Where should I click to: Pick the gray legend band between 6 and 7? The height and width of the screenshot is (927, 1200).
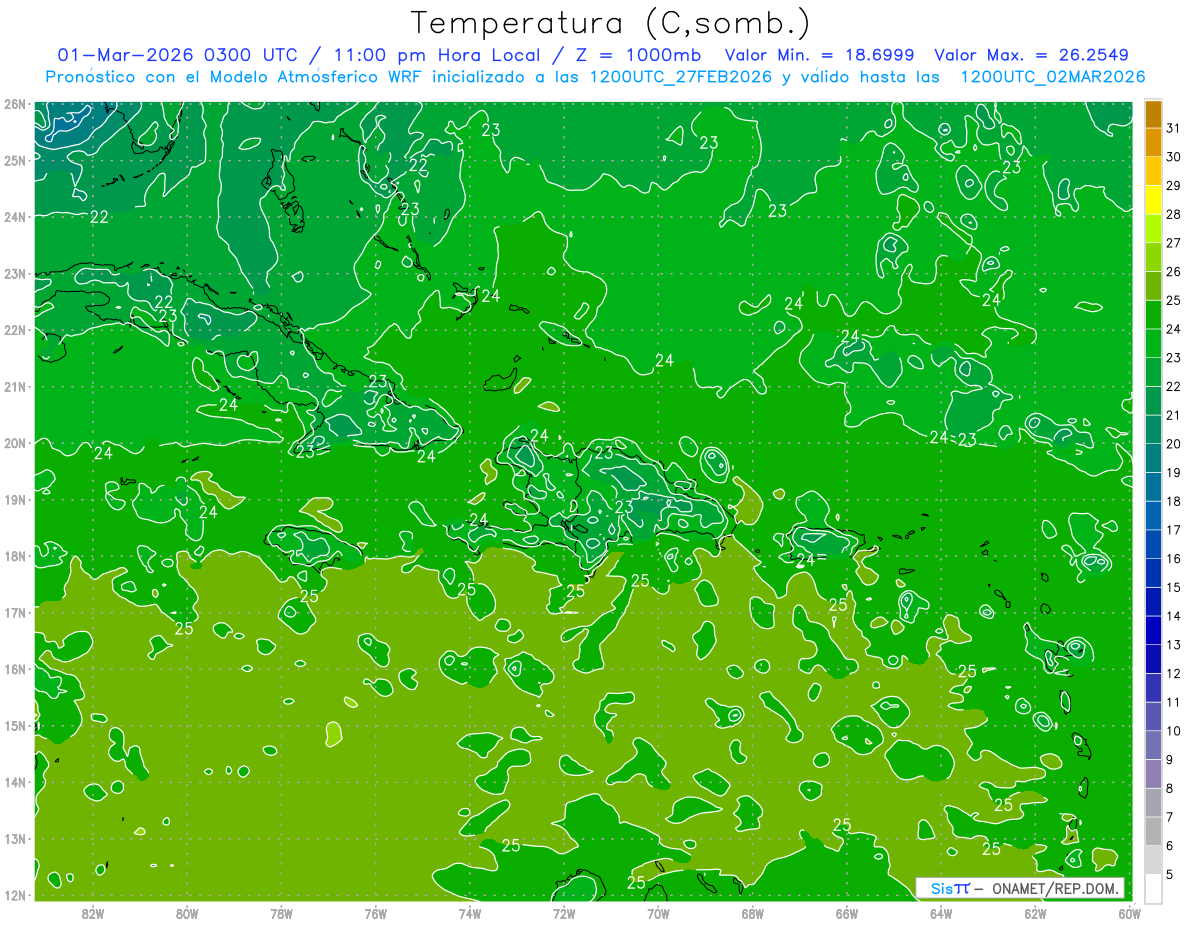[x=1153, y=831]
